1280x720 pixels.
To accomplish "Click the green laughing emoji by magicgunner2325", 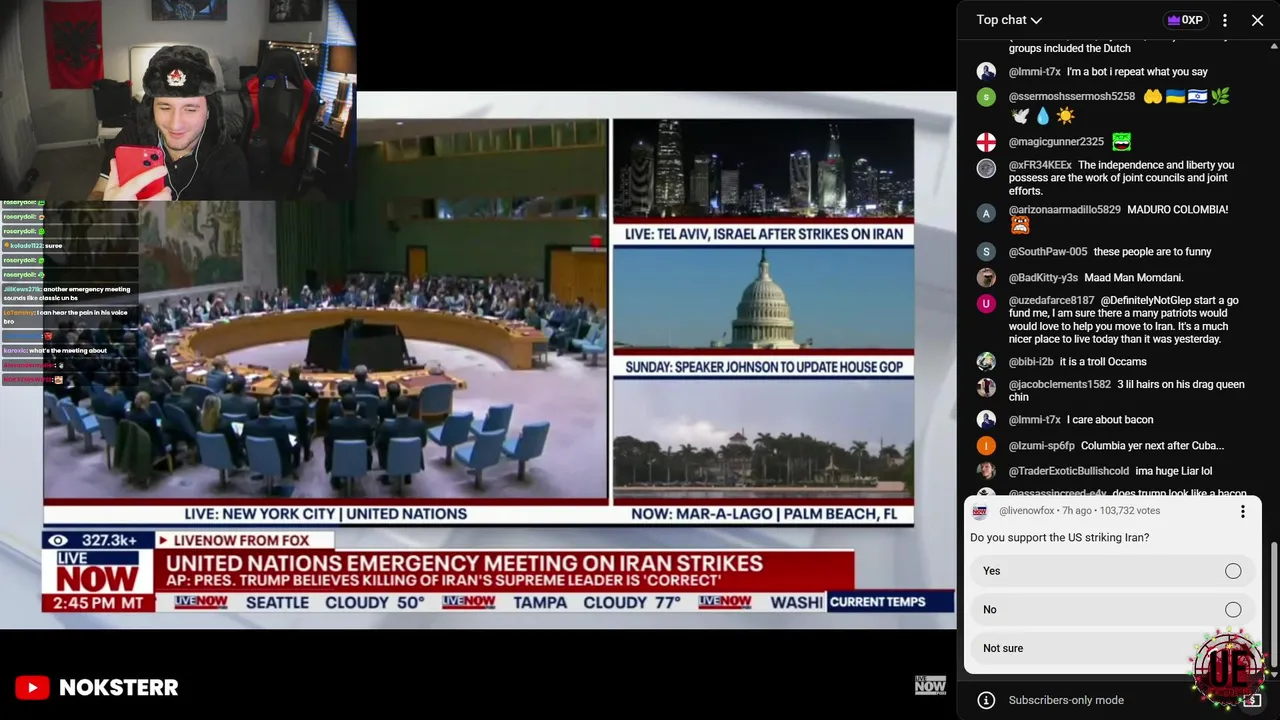I will [1120, 142].
